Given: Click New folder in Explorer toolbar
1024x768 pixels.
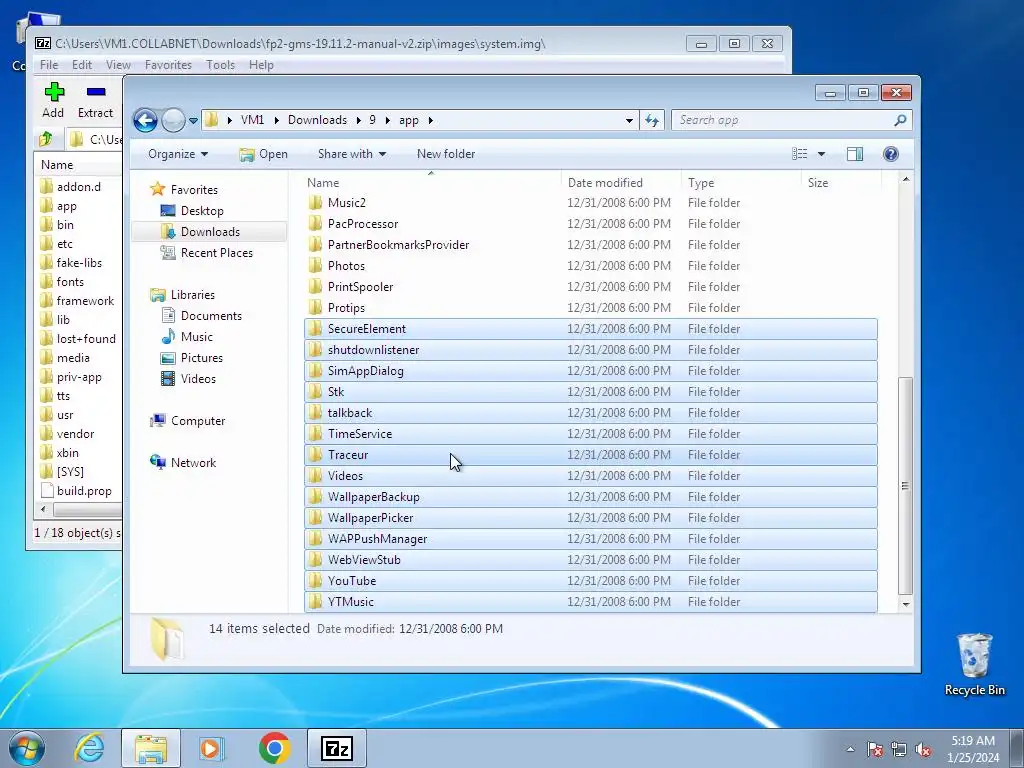Looking at the screenshot, I should click(x=445, y=154).
